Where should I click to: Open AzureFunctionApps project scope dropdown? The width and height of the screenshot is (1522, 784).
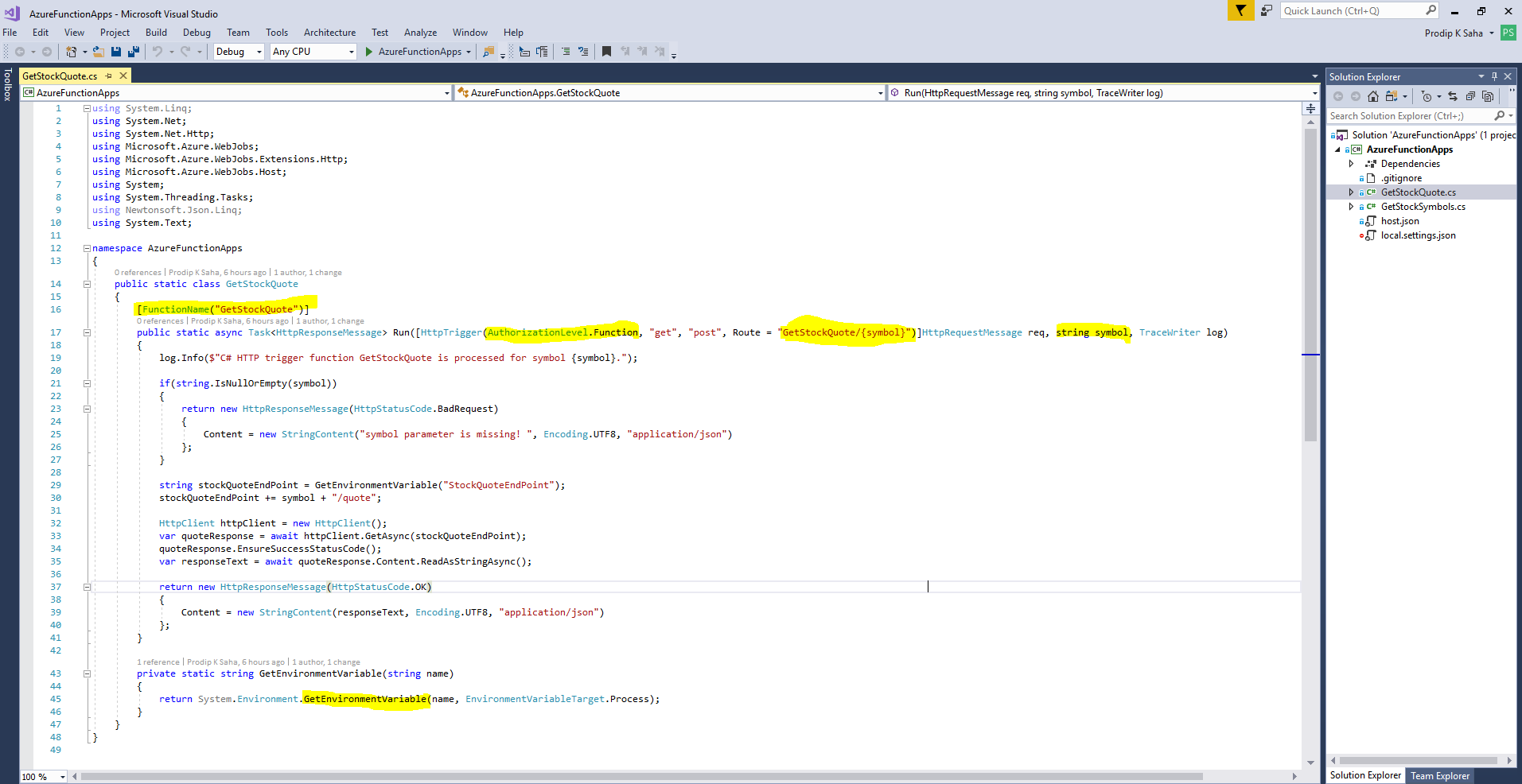point(236,93)
